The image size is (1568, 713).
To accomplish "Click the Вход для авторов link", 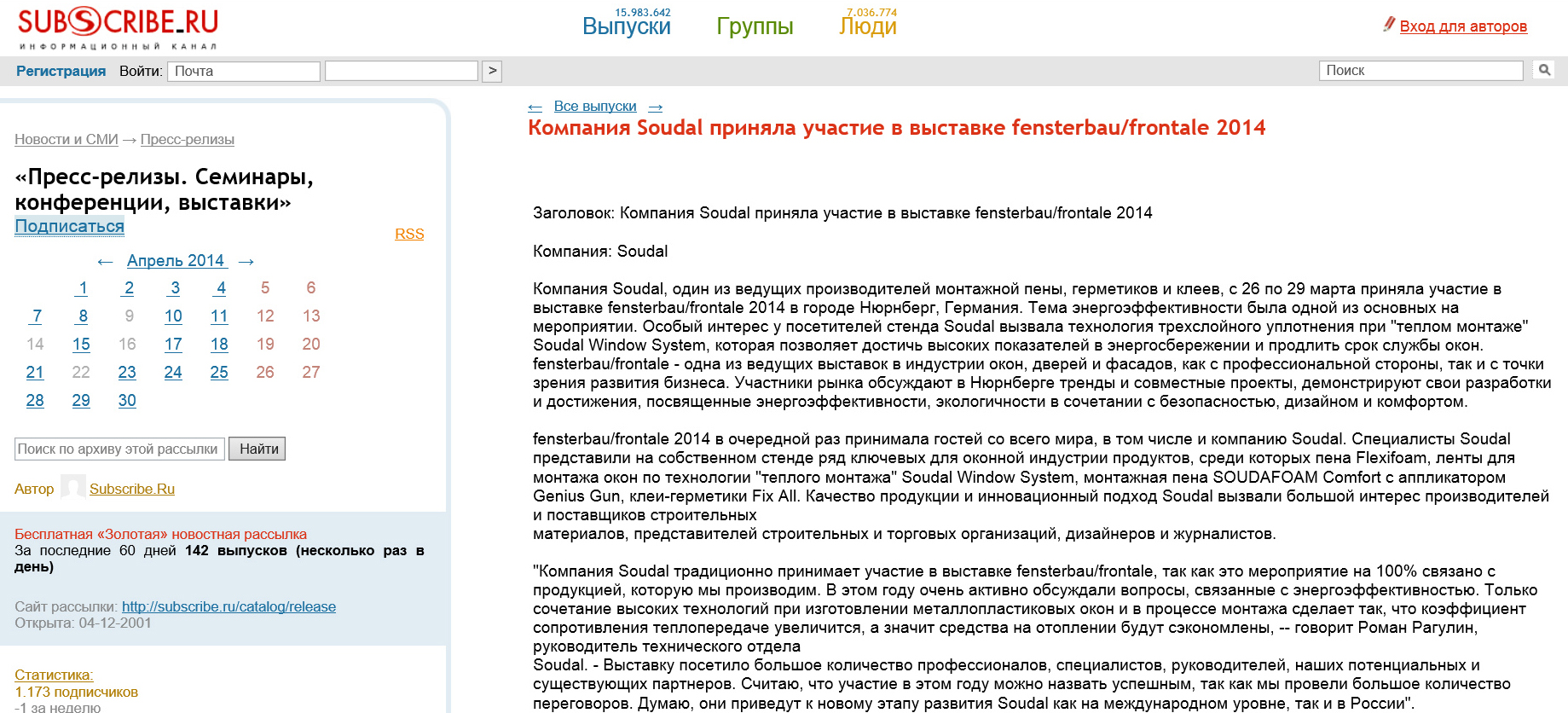I will tap(1463, 26).
